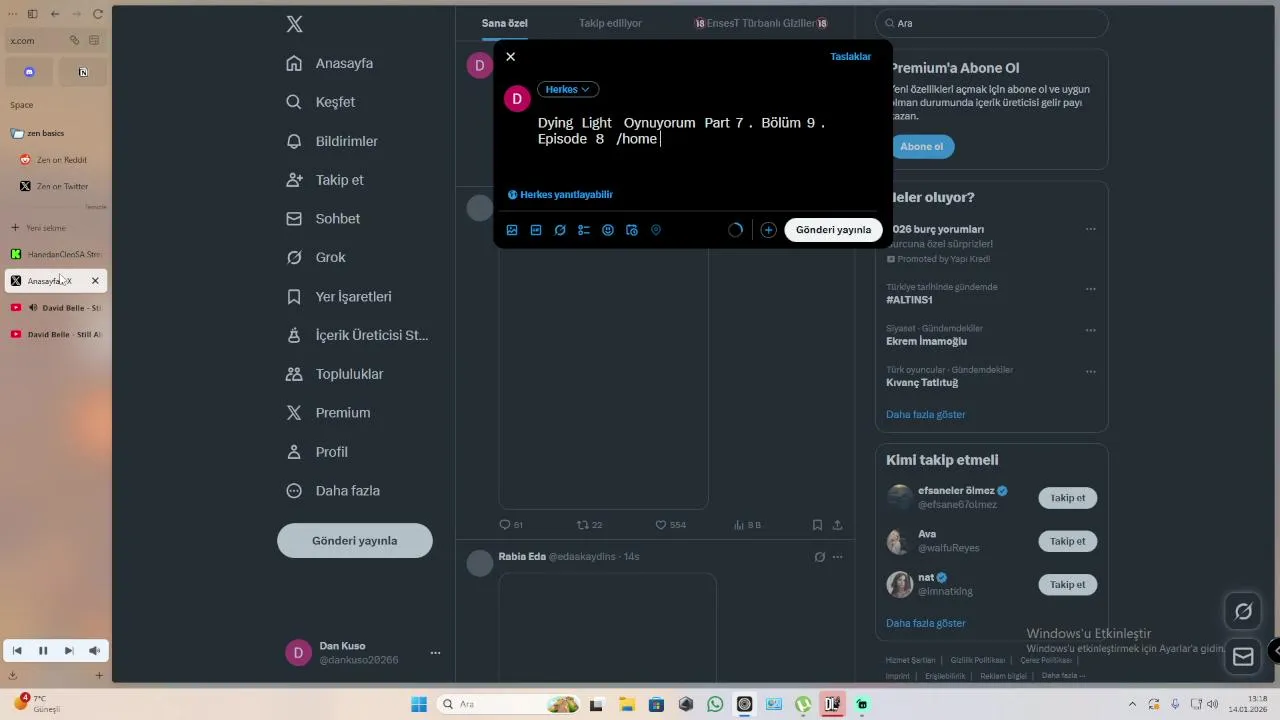This screenshot has height=720, width=1280.
Task: Open Profil page
Action: 317,452
